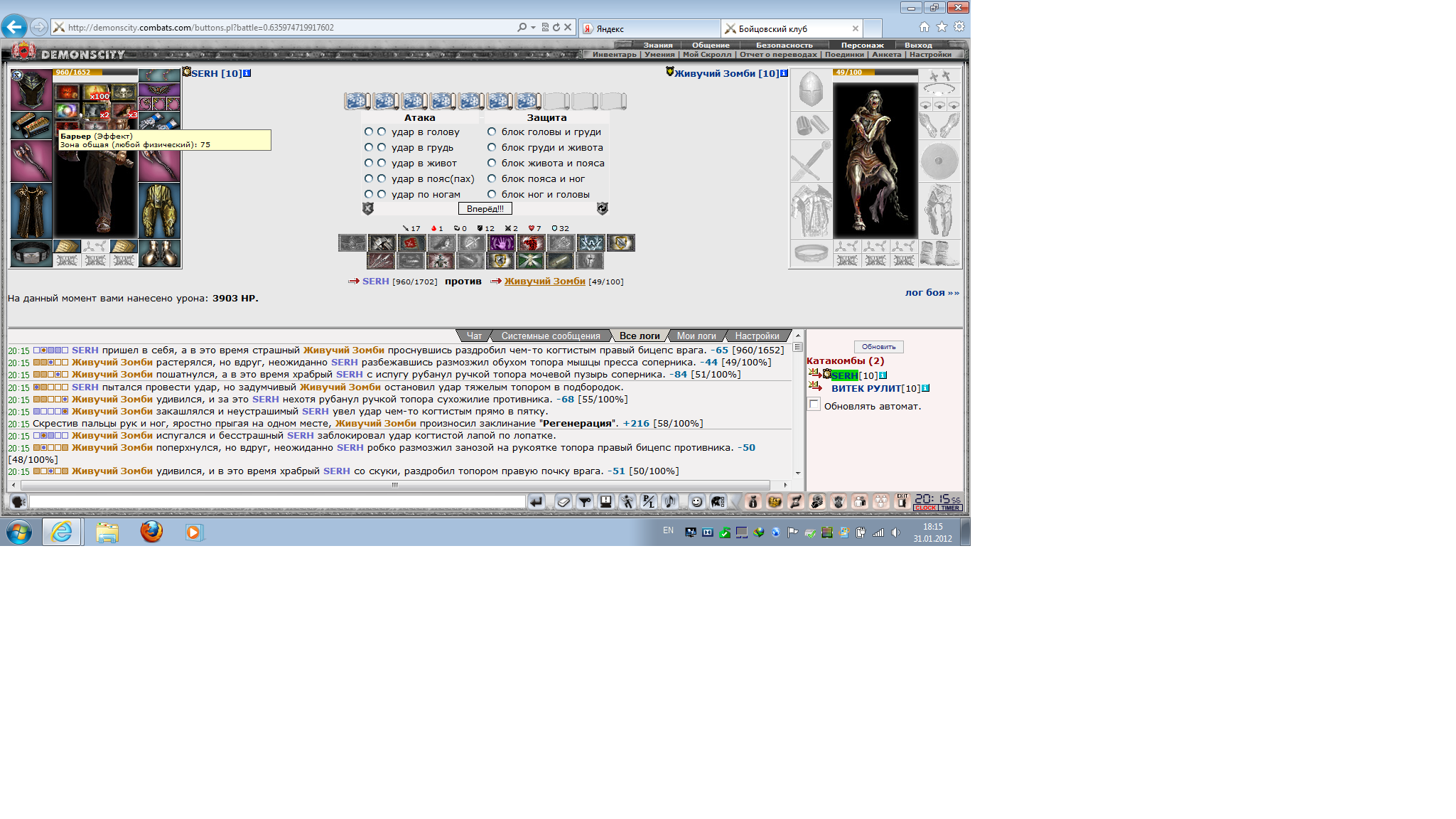Use the icy lightning skill icon
The height and width of the screenshot is (819, 1456).
coord(591,243)
